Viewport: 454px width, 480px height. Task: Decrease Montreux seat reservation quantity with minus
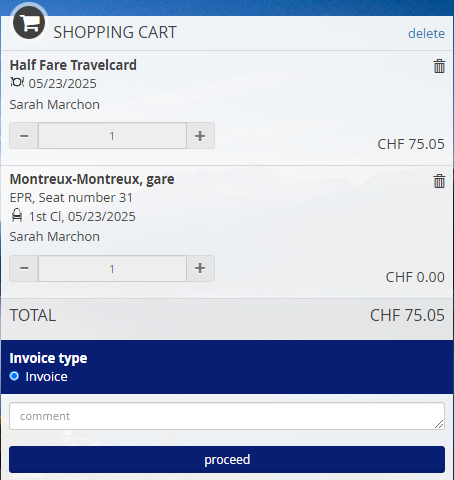(x=24, y=268)
